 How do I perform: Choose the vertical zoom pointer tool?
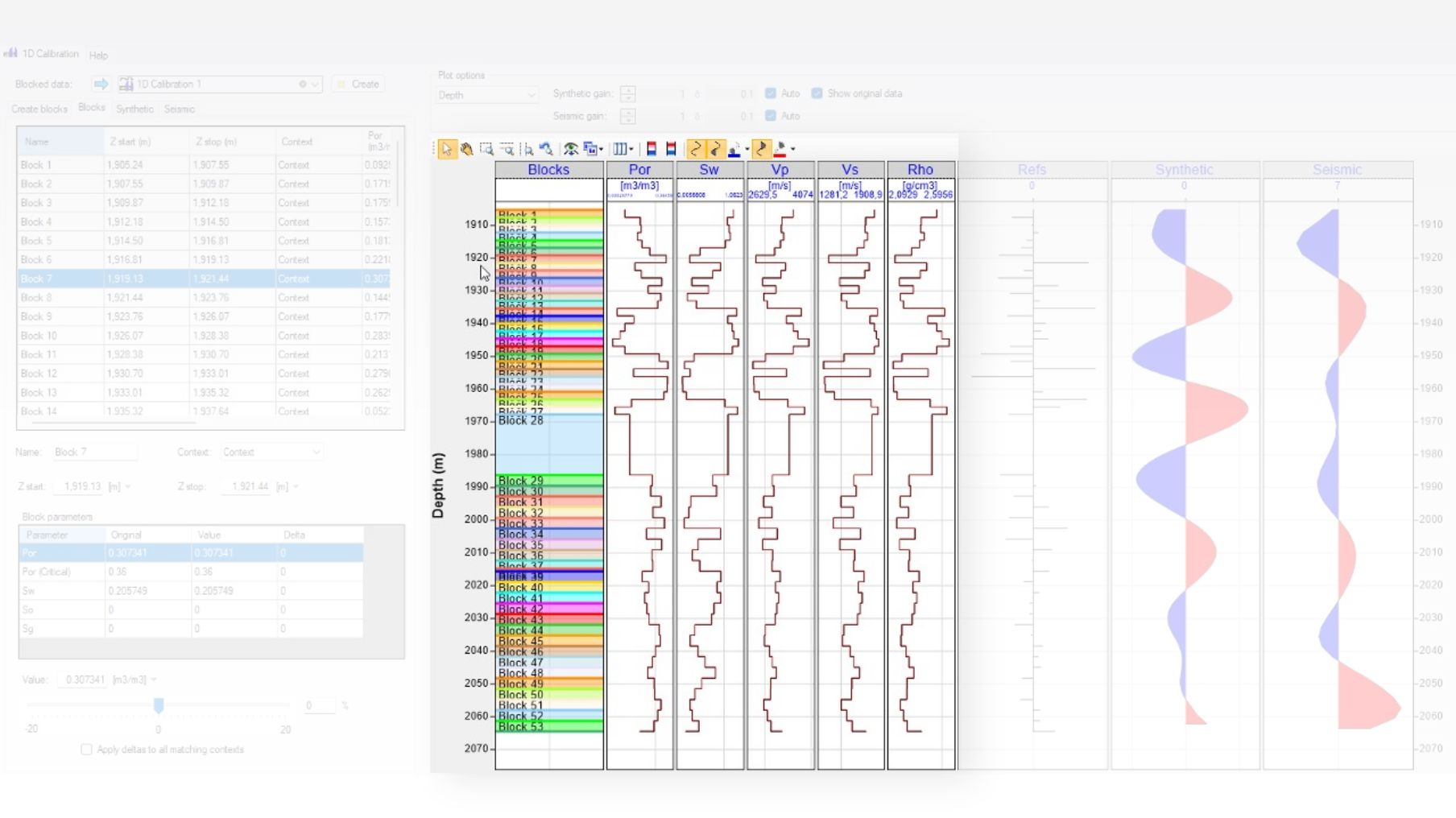(x=528, y=149)
